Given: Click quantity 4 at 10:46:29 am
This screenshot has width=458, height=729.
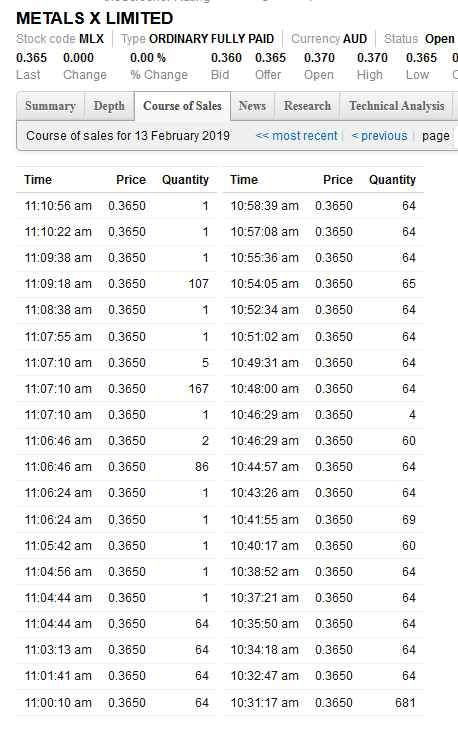Looking at the screenshot, I should point(412,415).
